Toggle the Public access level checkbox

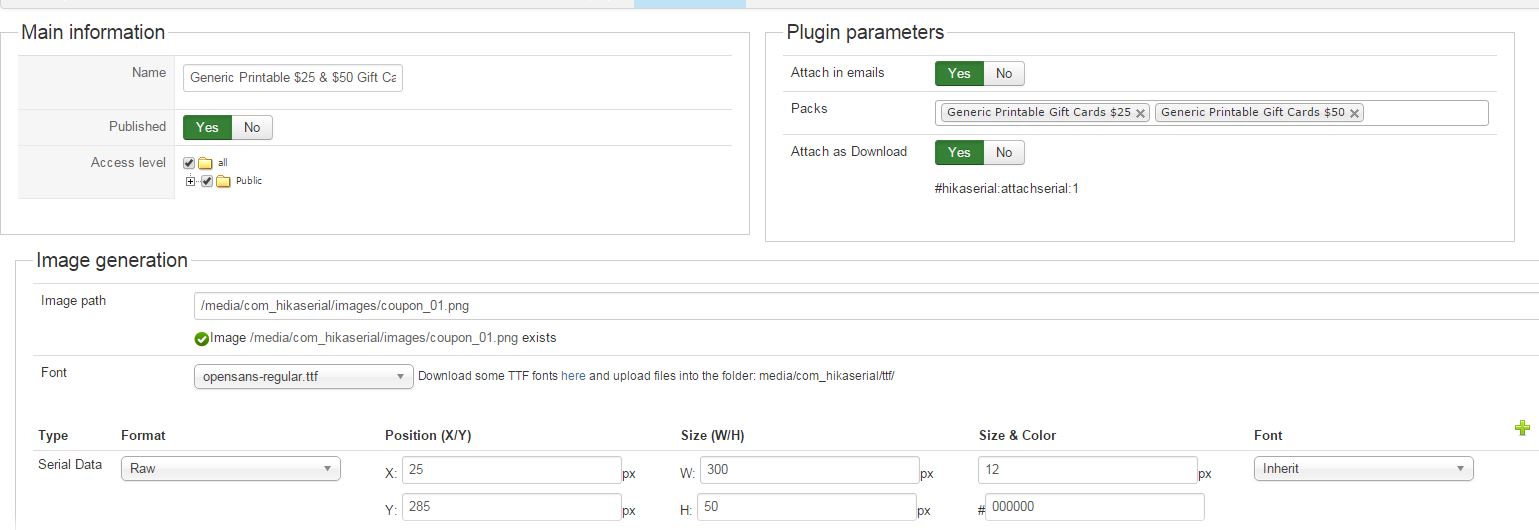click(207, 181)
